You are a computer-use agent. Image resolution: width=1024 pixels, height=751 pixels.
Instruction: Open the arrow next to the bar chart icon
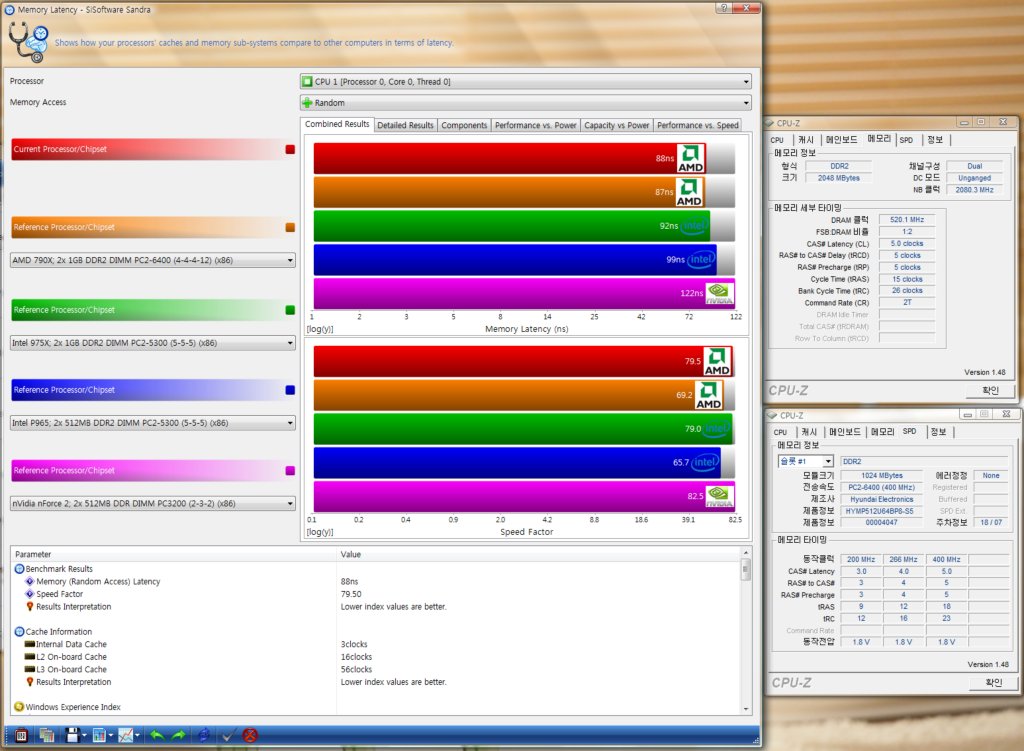pyautogui.click(x=111, y=735)
